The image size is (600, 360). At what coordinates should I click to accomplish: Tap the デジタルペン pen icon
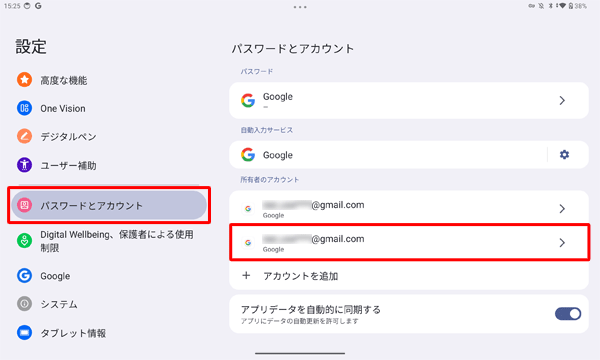(24, 137)
